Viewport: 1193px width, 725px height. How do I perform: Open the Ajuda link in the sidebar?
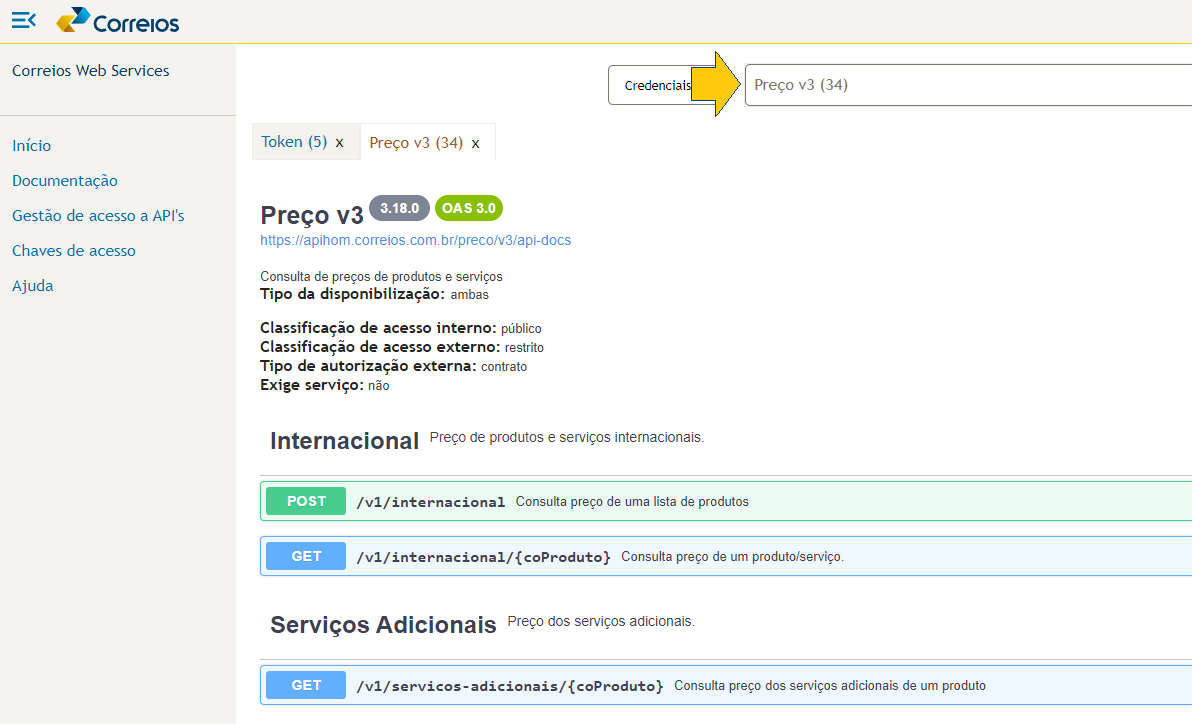33,285
